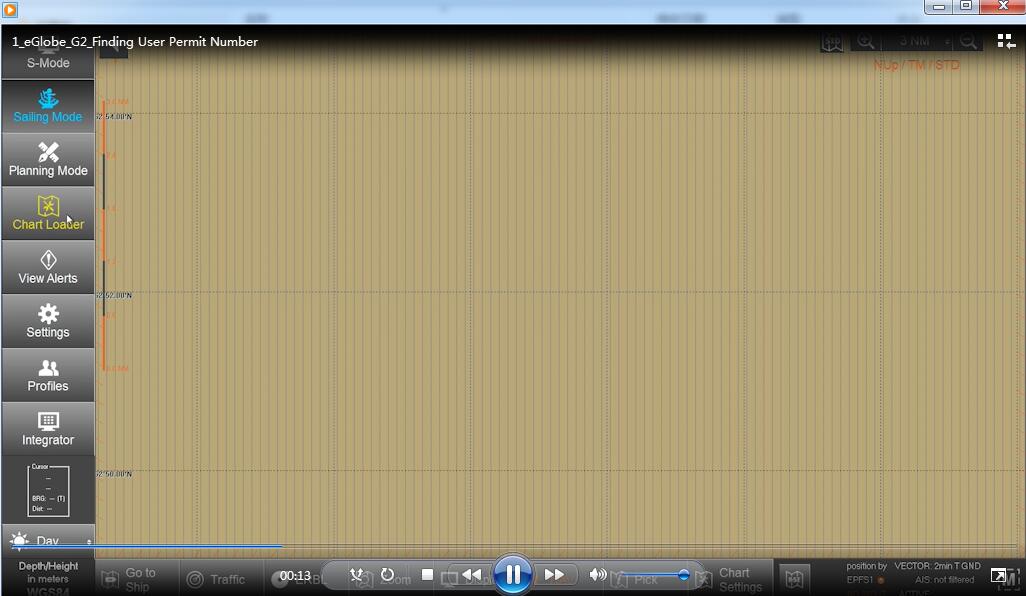Image resolution: width=1026 pixels, height=596 pixels.
Task: Expand the Day palette dropdown
Action: point(48,540)
